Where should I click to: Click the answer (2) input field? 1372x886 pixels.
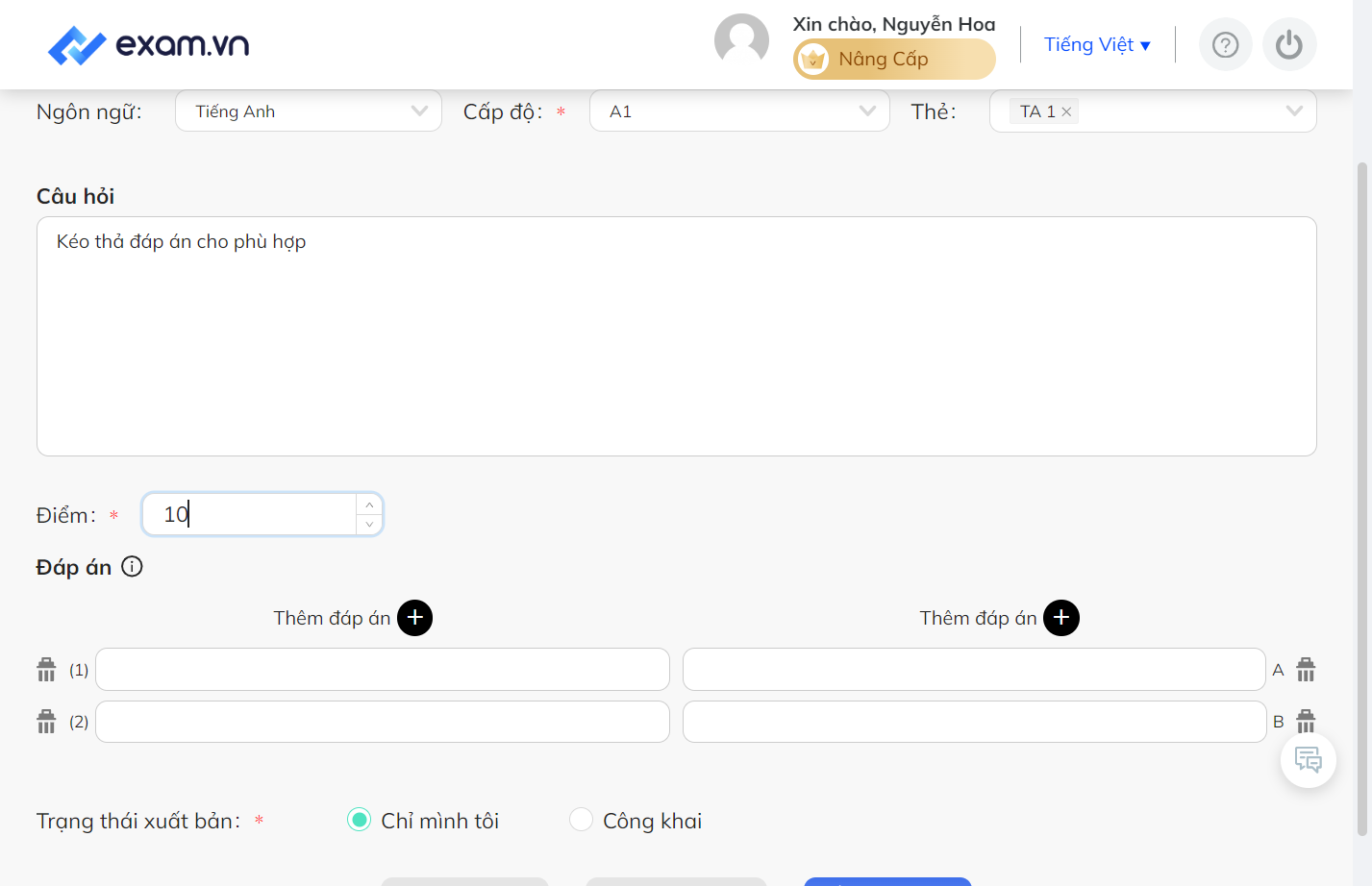click(x=383, y=722)
